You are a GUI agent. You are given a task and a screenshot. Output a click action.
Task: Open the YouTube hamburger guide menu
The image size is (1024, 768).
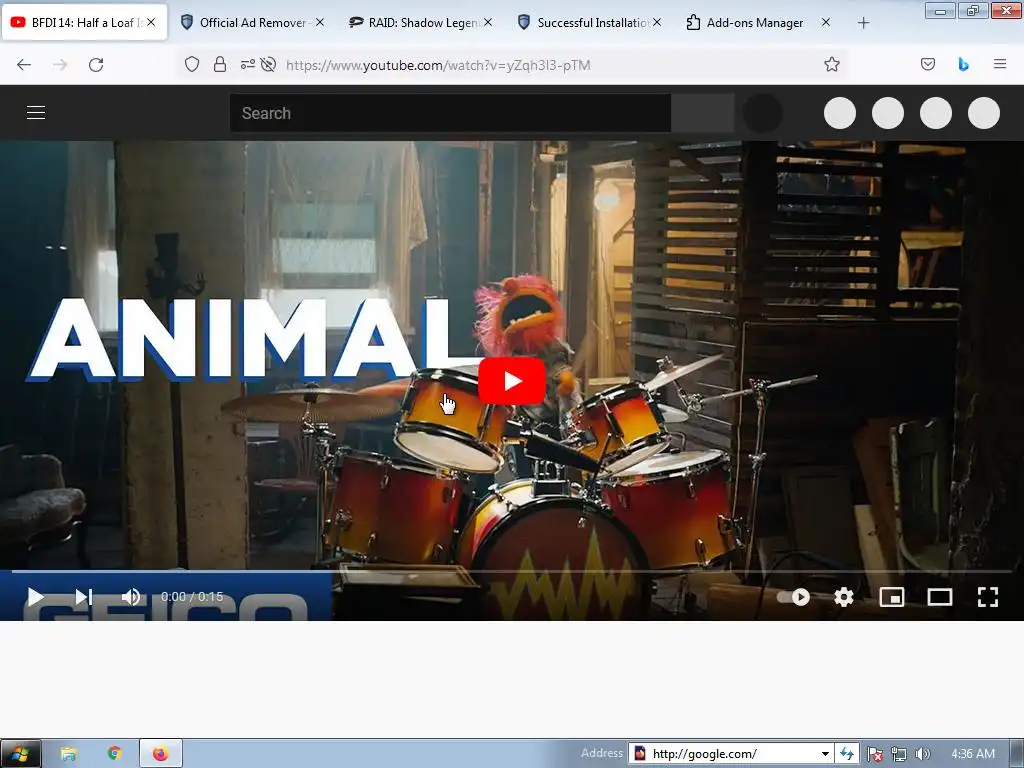tap(36, 113)
